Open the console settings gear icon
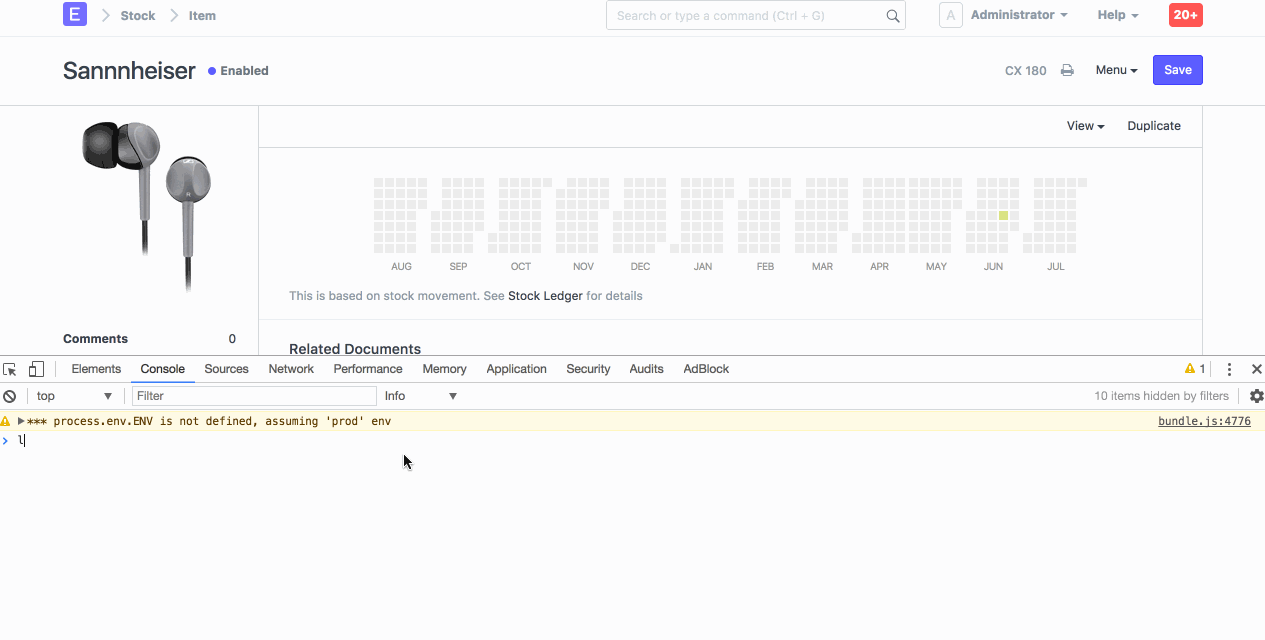This screenshot has width=1265, height=640. coord(1257,396)
